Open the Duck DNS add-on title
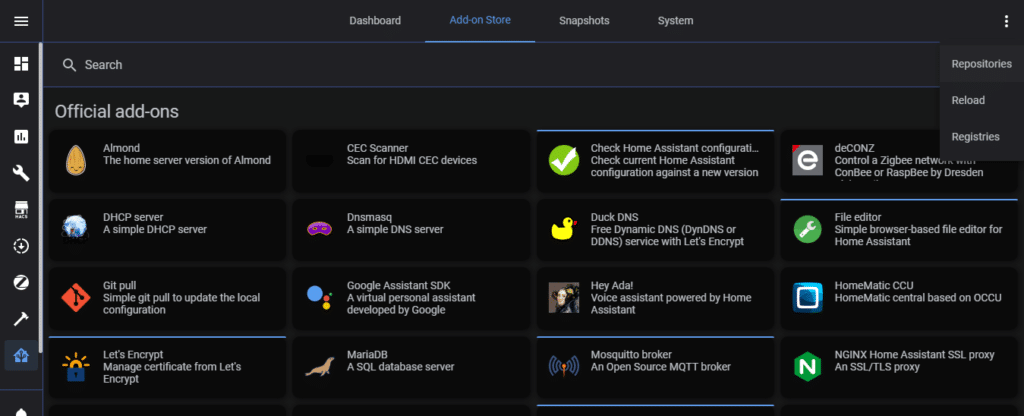 click(x=615, y=217)
